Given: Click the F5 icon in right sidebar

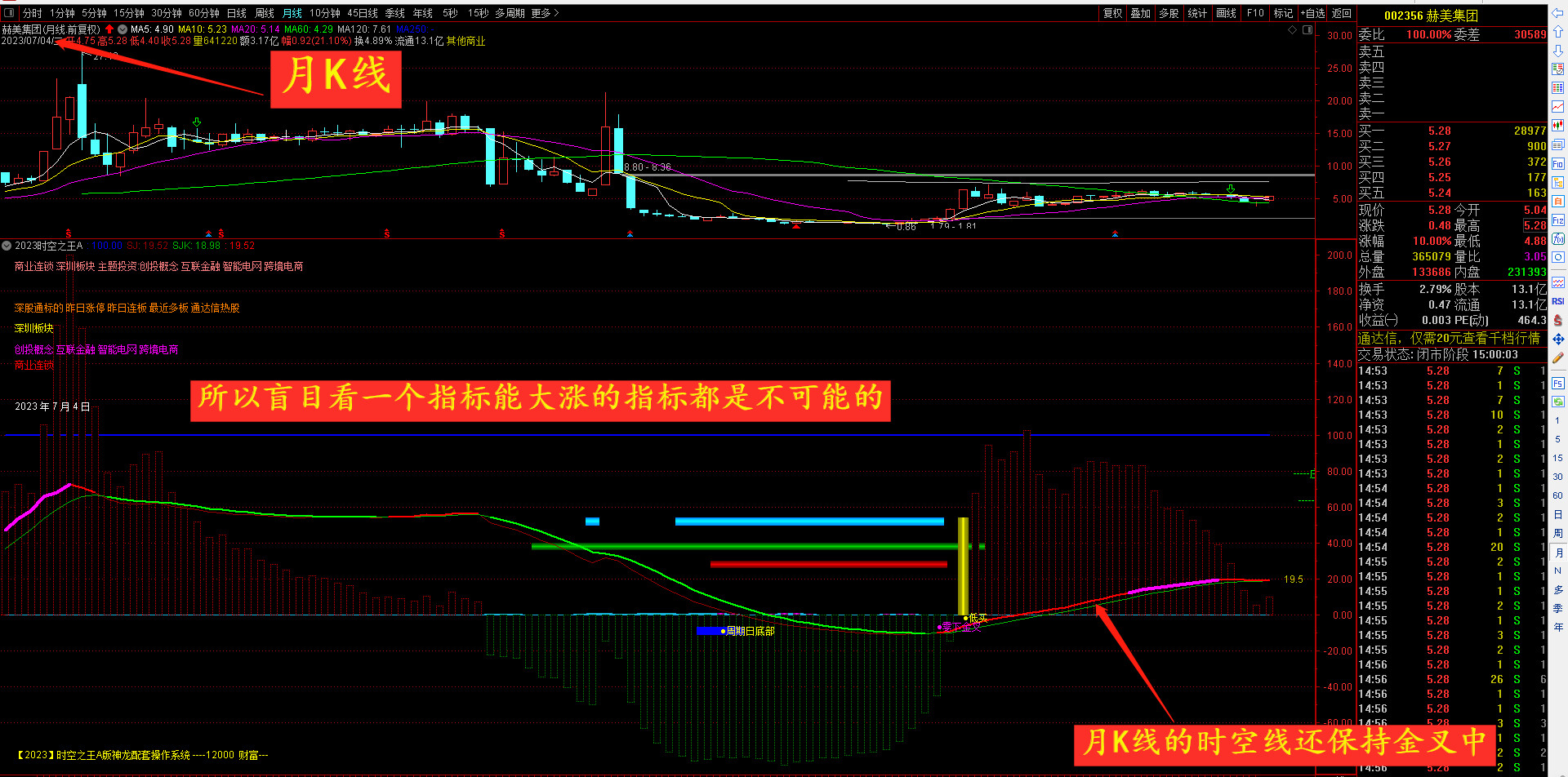Looking at the screenshot, I should (x=1558, y=384).
